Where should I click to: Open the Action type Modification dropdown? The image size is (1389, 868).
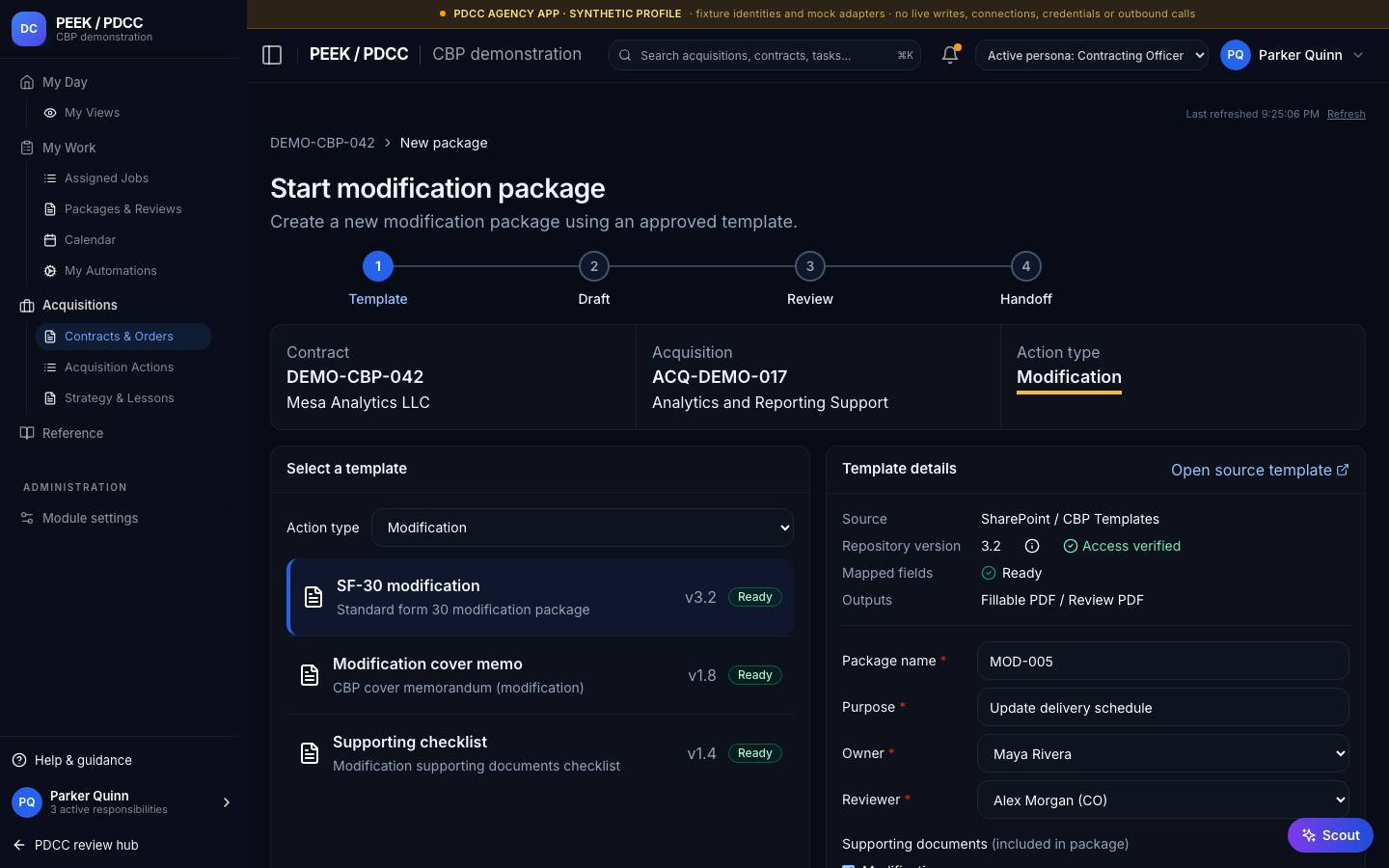coord(583,528)
